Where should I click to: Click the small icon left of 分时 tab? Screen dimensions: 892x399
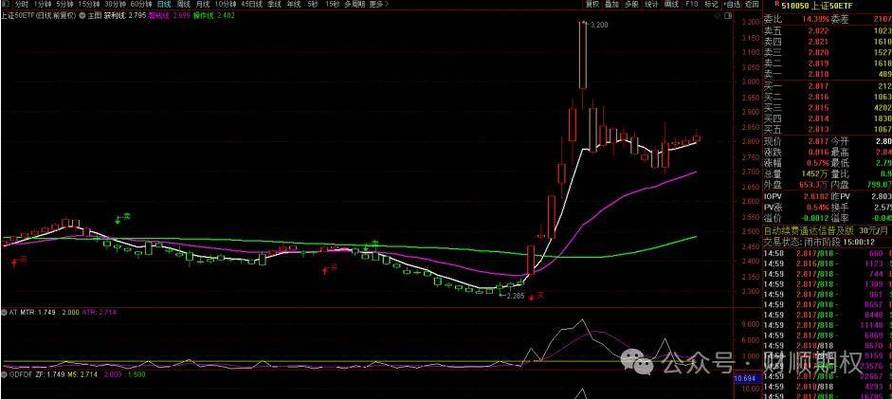[5, 4]
